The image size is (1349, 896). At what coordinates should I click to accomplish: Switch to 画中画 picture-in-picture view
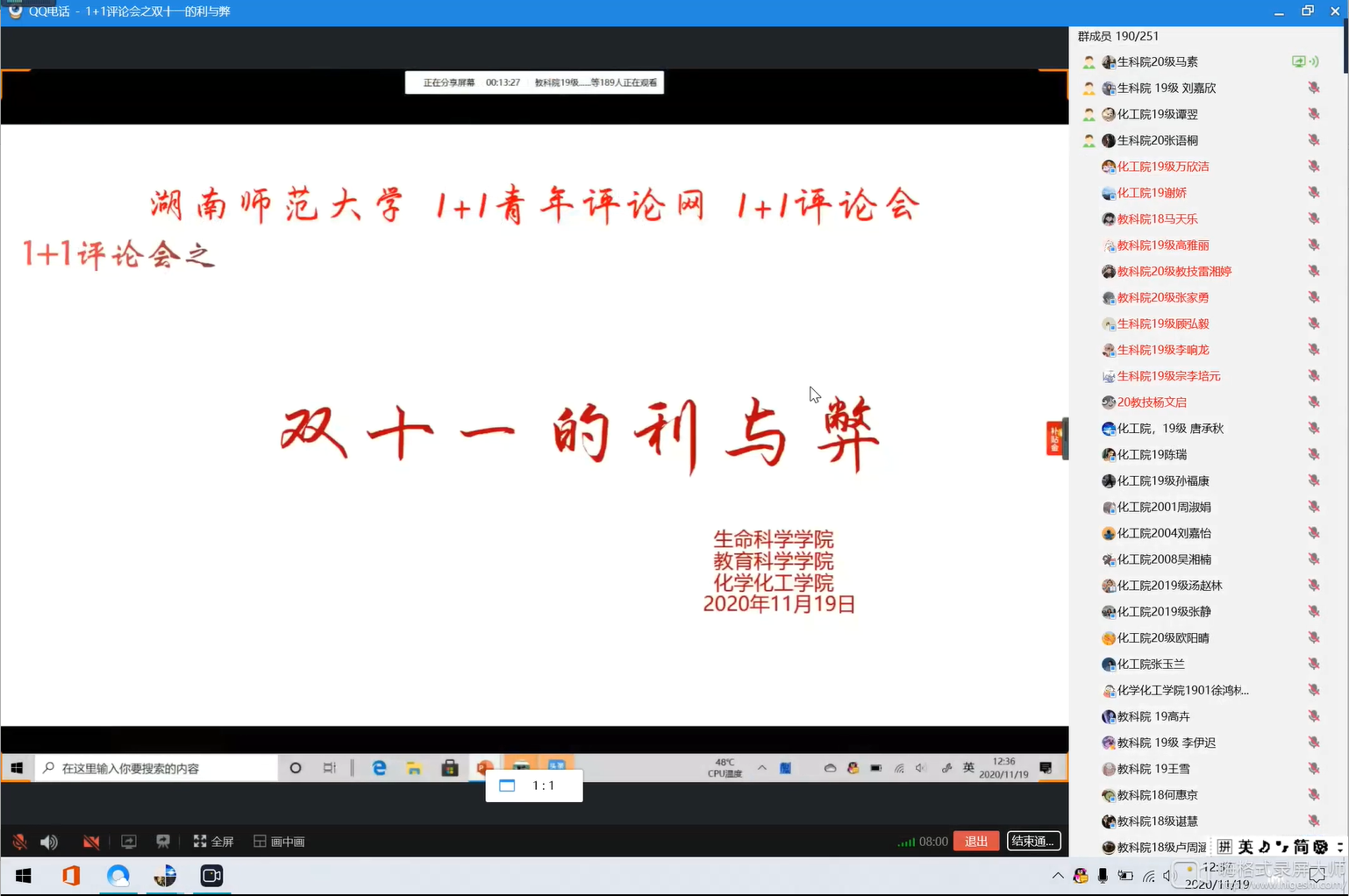click(x=279, y=842)
